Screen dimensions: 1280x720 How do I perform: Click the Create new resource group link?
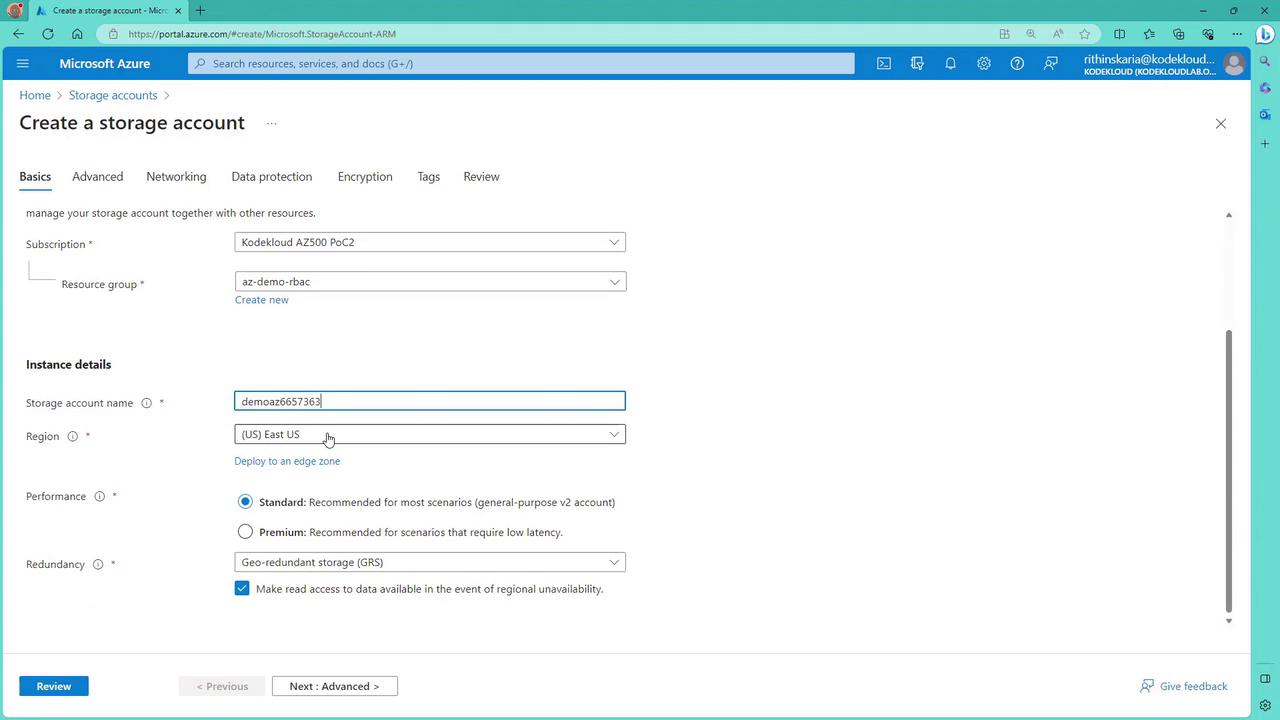(x=262, y=300)
